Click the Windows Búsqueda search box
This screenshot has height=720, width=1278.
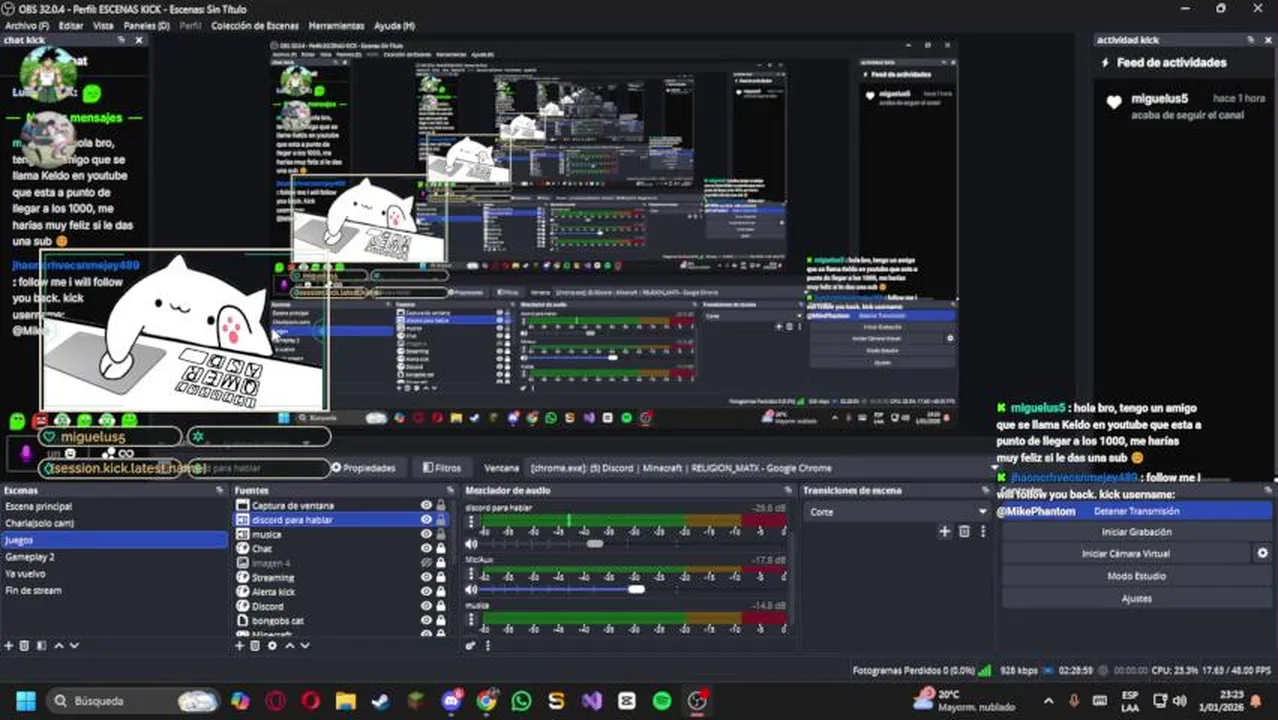tap(131, 701)
